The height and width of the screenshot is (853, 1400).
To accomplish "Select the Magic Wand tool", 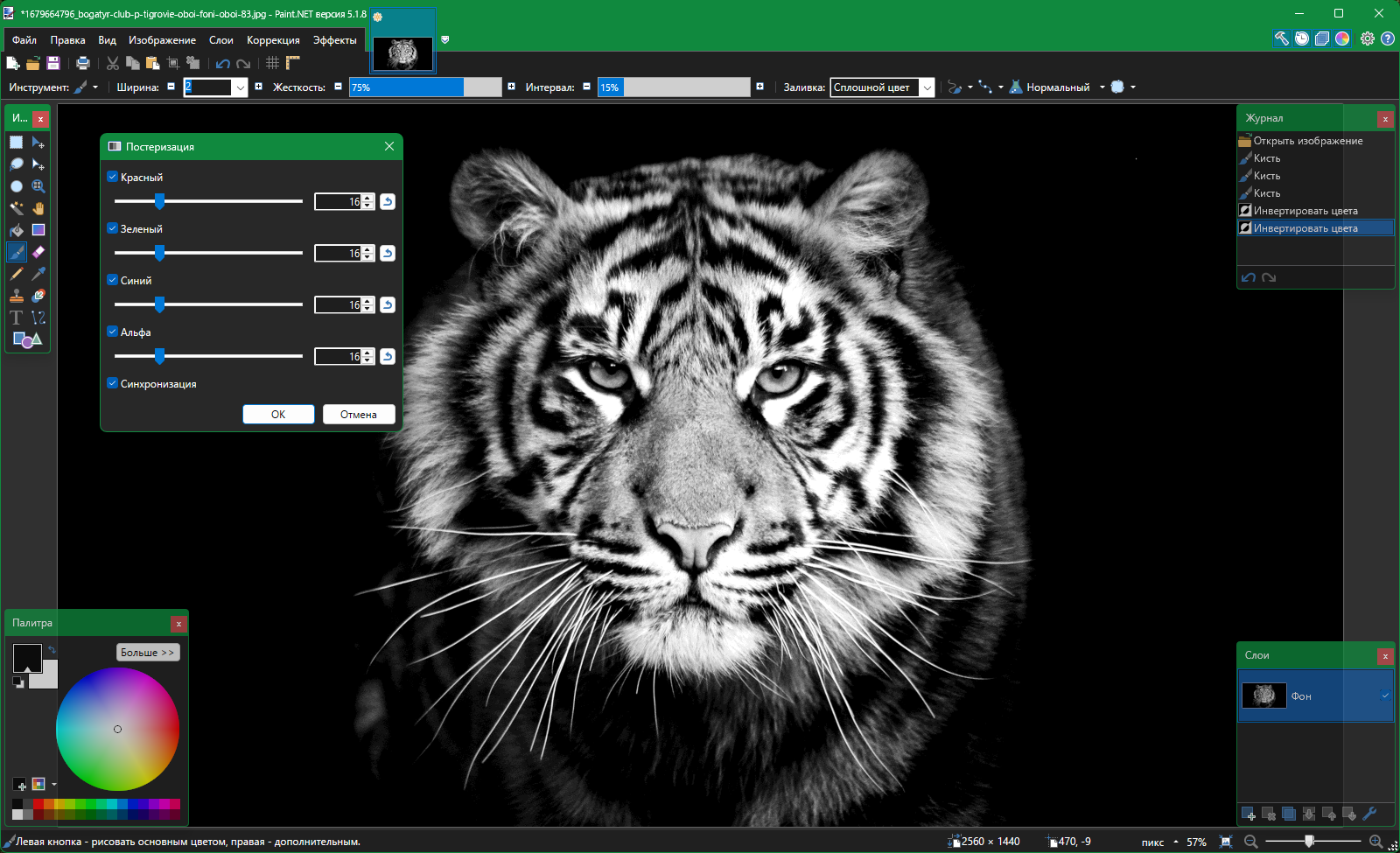I will point(17,208).
